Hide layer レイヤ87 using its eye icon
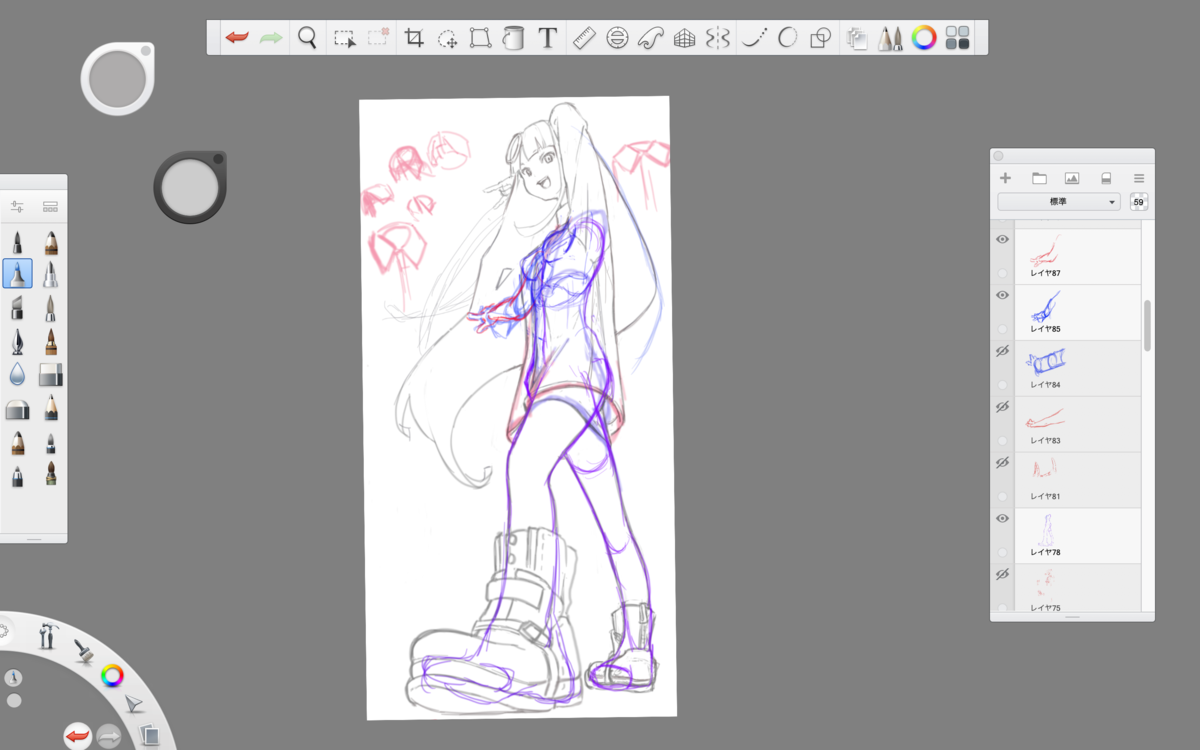The height and width of the screenshot is (750, 1200). click(x=1003, y=240)
